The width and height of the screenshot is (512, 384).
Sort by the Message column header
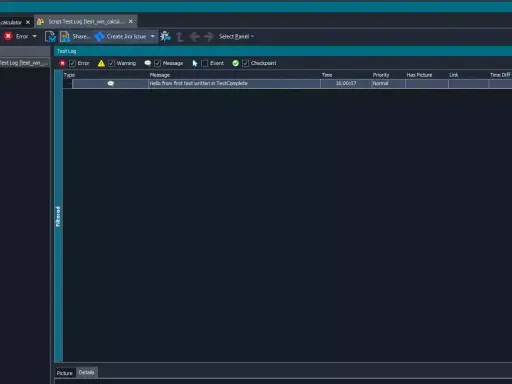234,75
